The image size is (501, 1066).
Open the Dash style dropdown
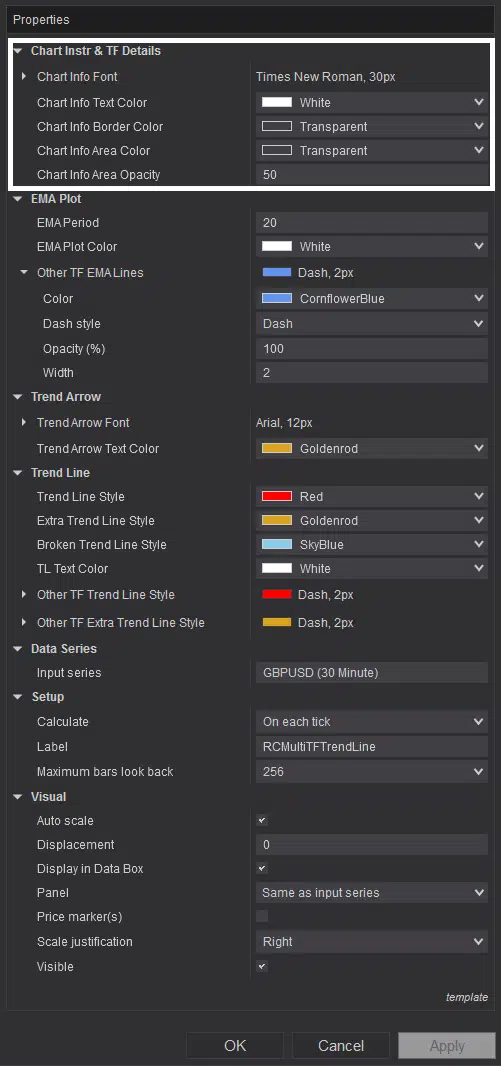coord(372,324)
